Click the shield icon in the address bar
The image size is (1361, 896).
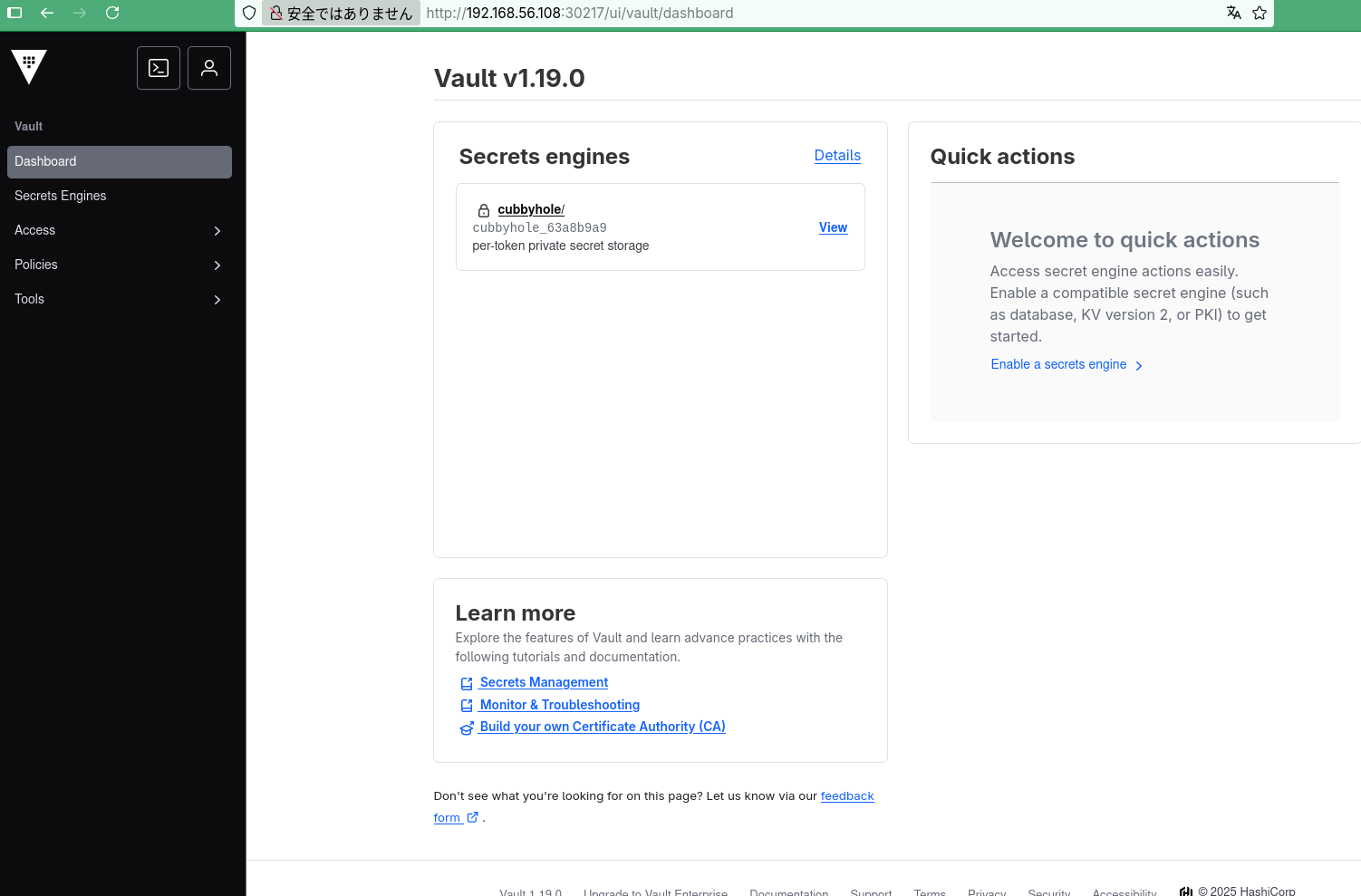[x=249, y=13]
